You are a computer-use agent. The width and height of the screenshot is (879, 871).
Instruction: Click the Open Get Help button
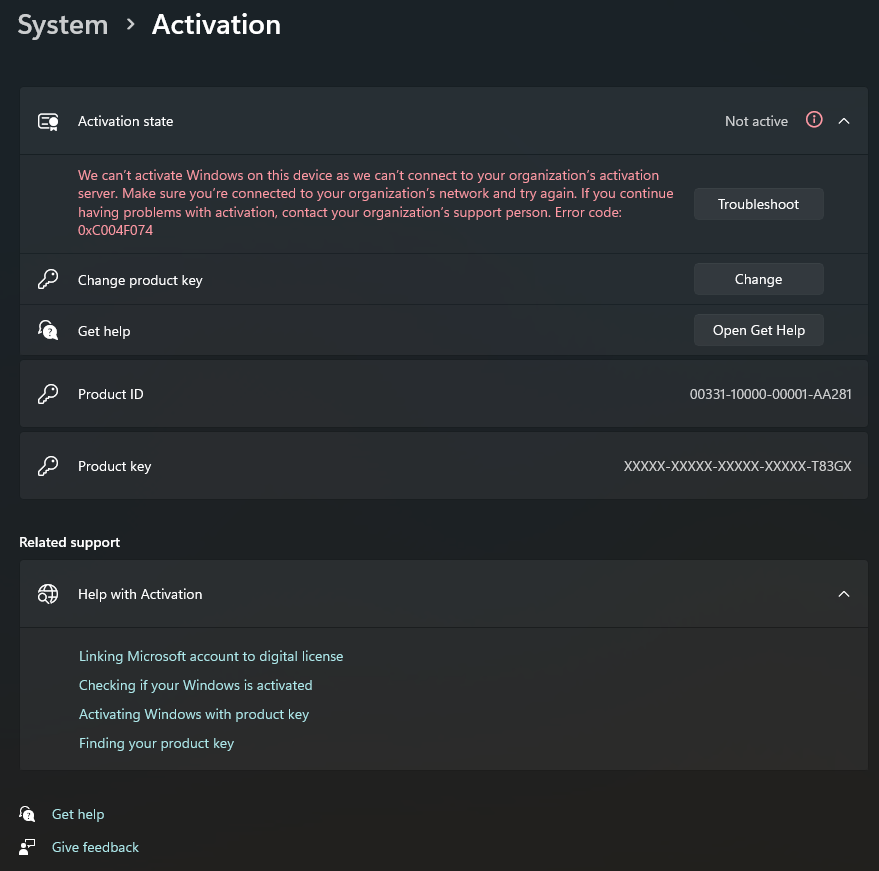[x=758, y=330]
